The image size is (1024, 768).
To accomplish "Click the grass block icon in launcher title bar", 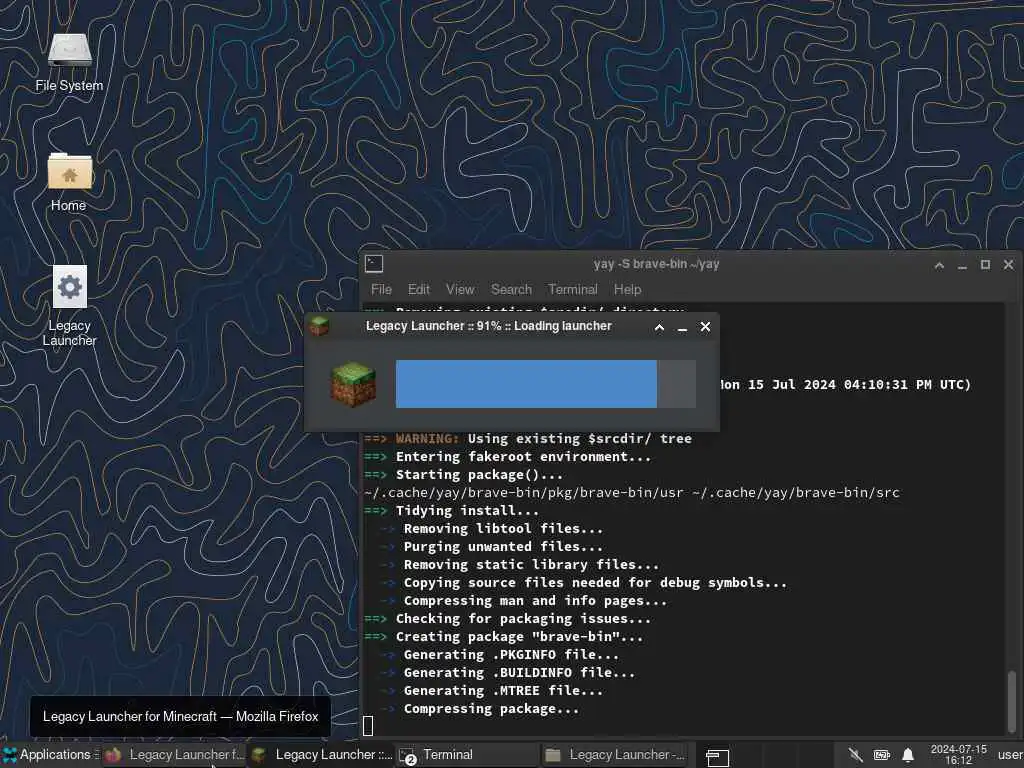I will [319, 326].
